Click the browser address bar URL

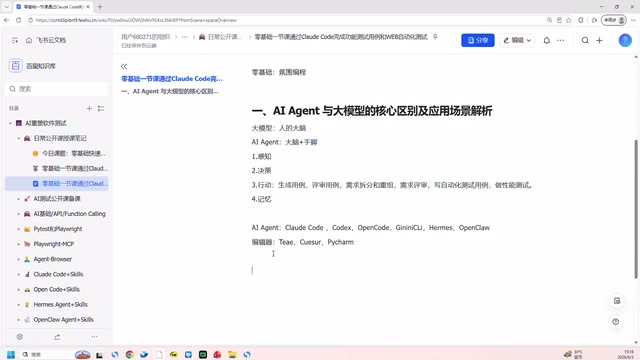coord(136,20)
